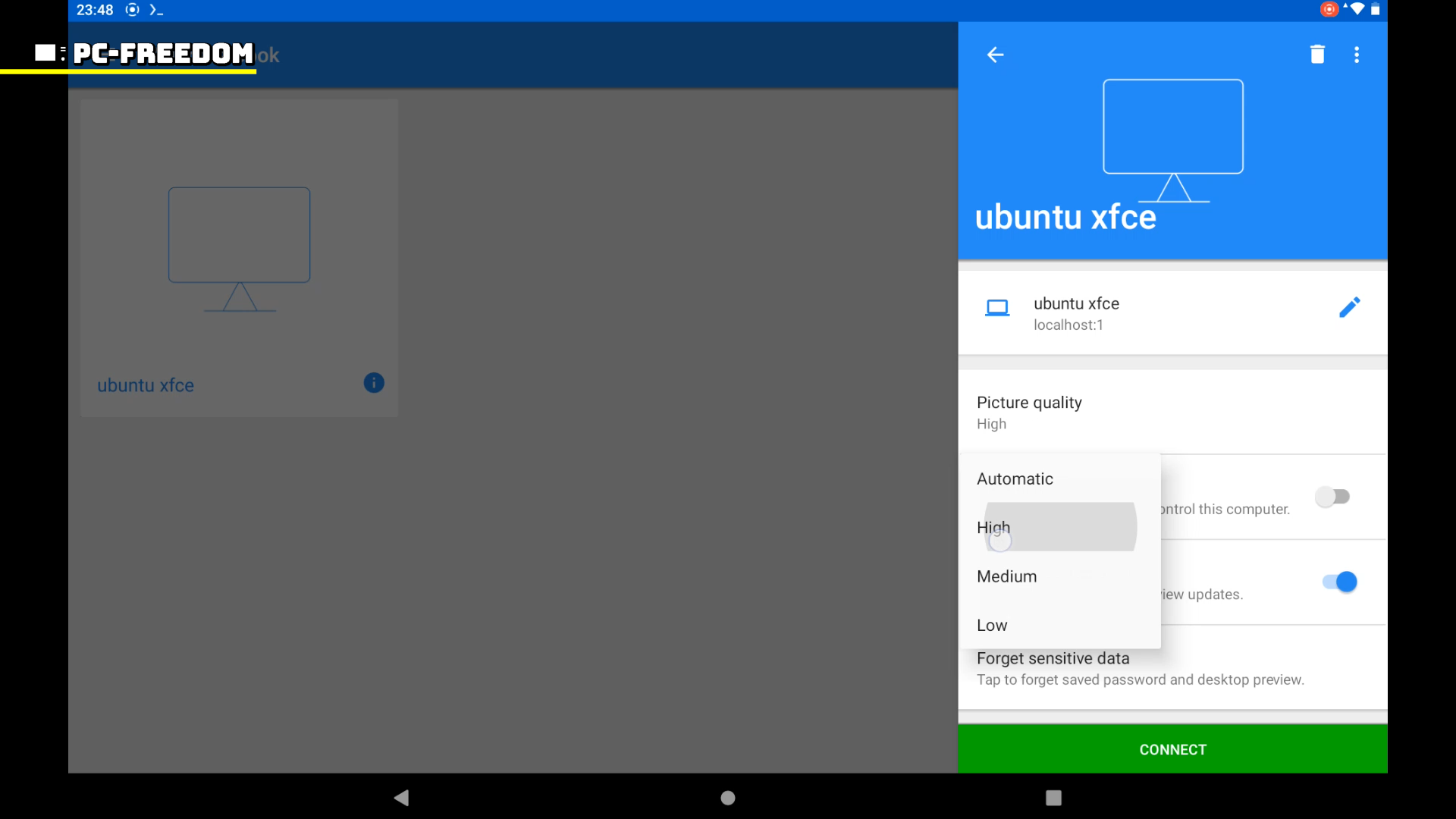Open the ubuntu xfce connection card
The height and width of the screenshot is (819, 1456).
(x=239, y=258)
